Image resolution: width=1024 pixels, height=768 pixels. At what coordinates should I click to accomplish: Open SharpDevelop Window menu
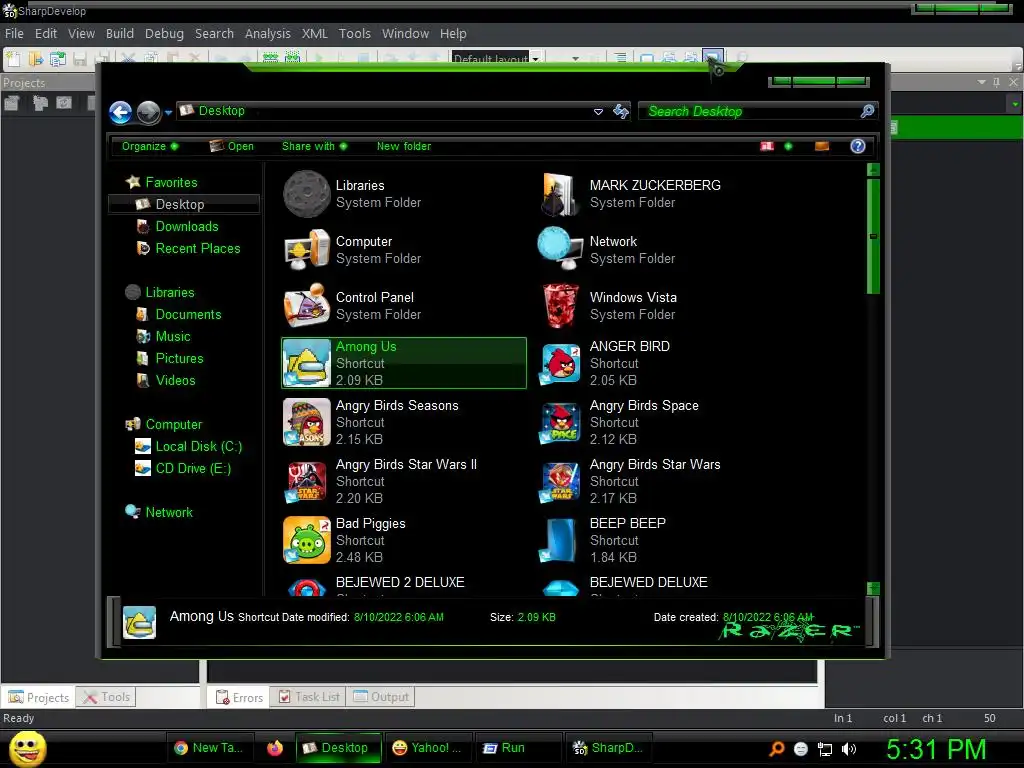tap(406, 33)
